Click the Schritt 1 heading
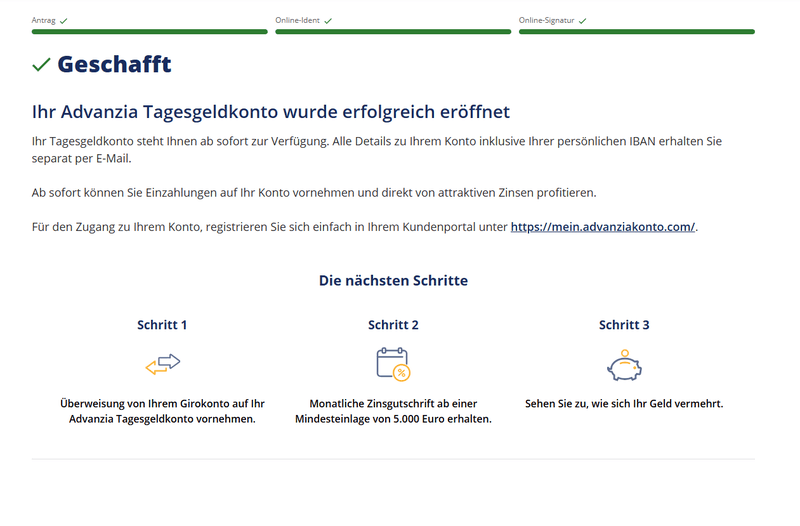The image size is (800, 526). pos(162,325)
